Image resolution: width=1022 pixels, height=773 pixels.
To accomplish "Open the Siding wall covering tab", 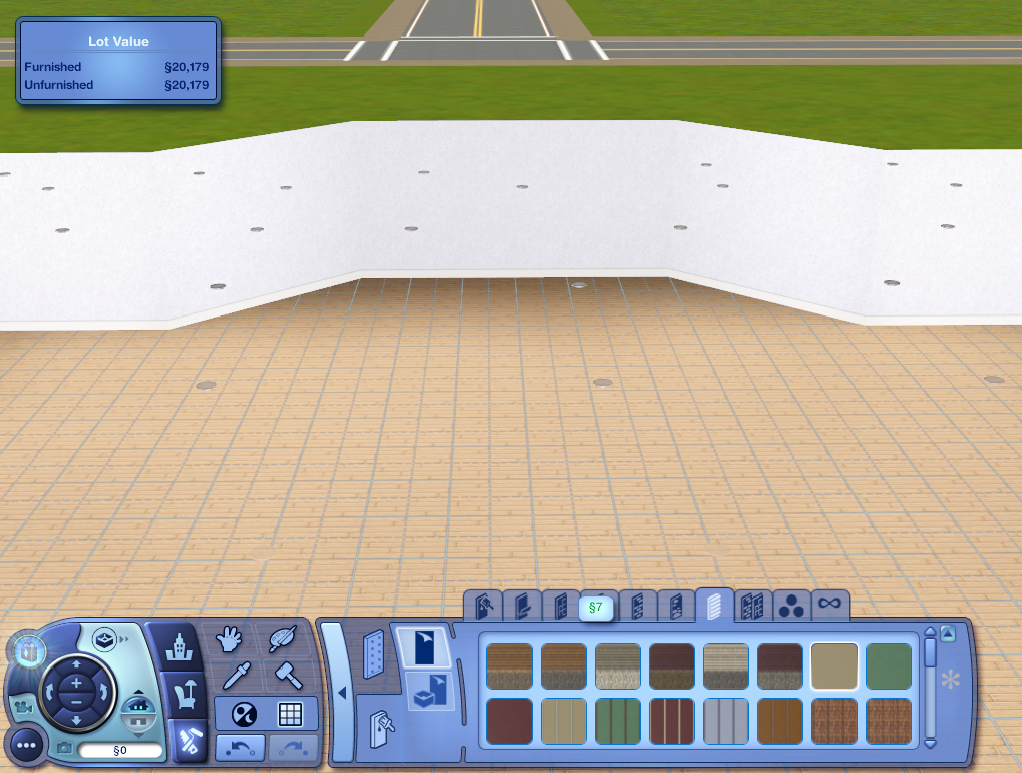I will coord(714,605).
